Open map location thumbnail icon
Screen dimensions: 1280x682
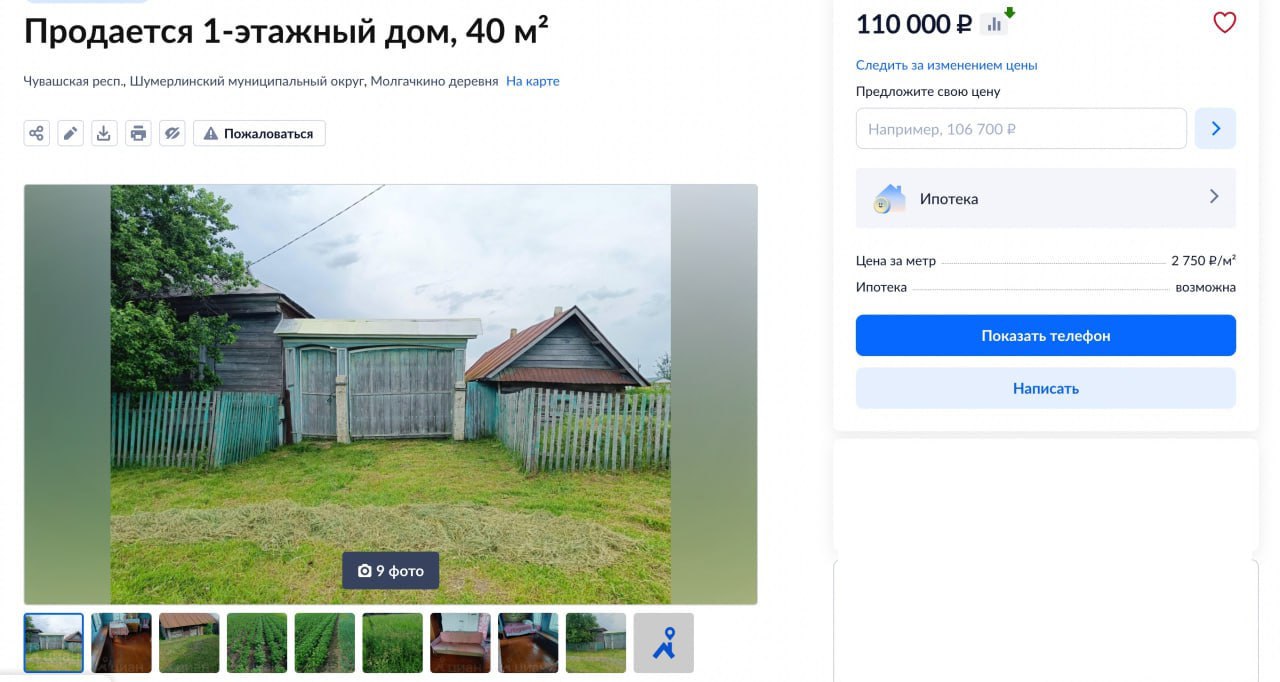tap(663, 643)
